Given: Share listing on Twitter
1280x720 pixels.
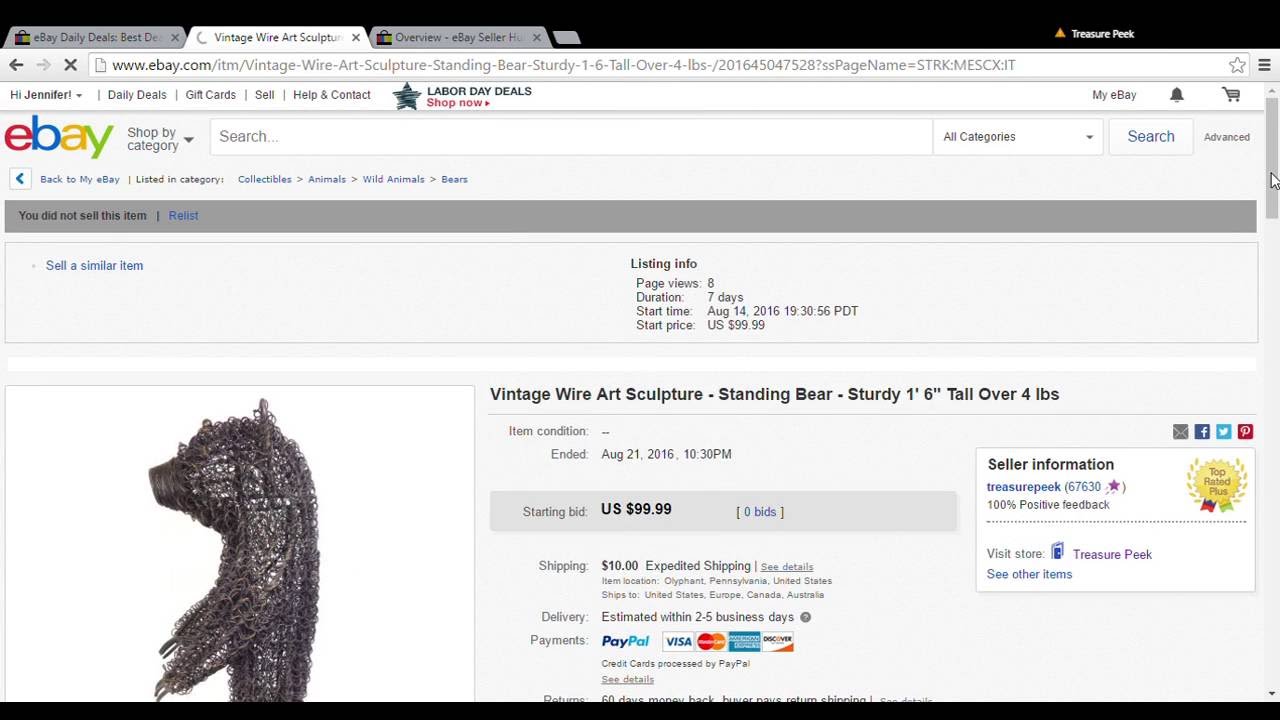Looking at the screenshot, I should 1224,432.
